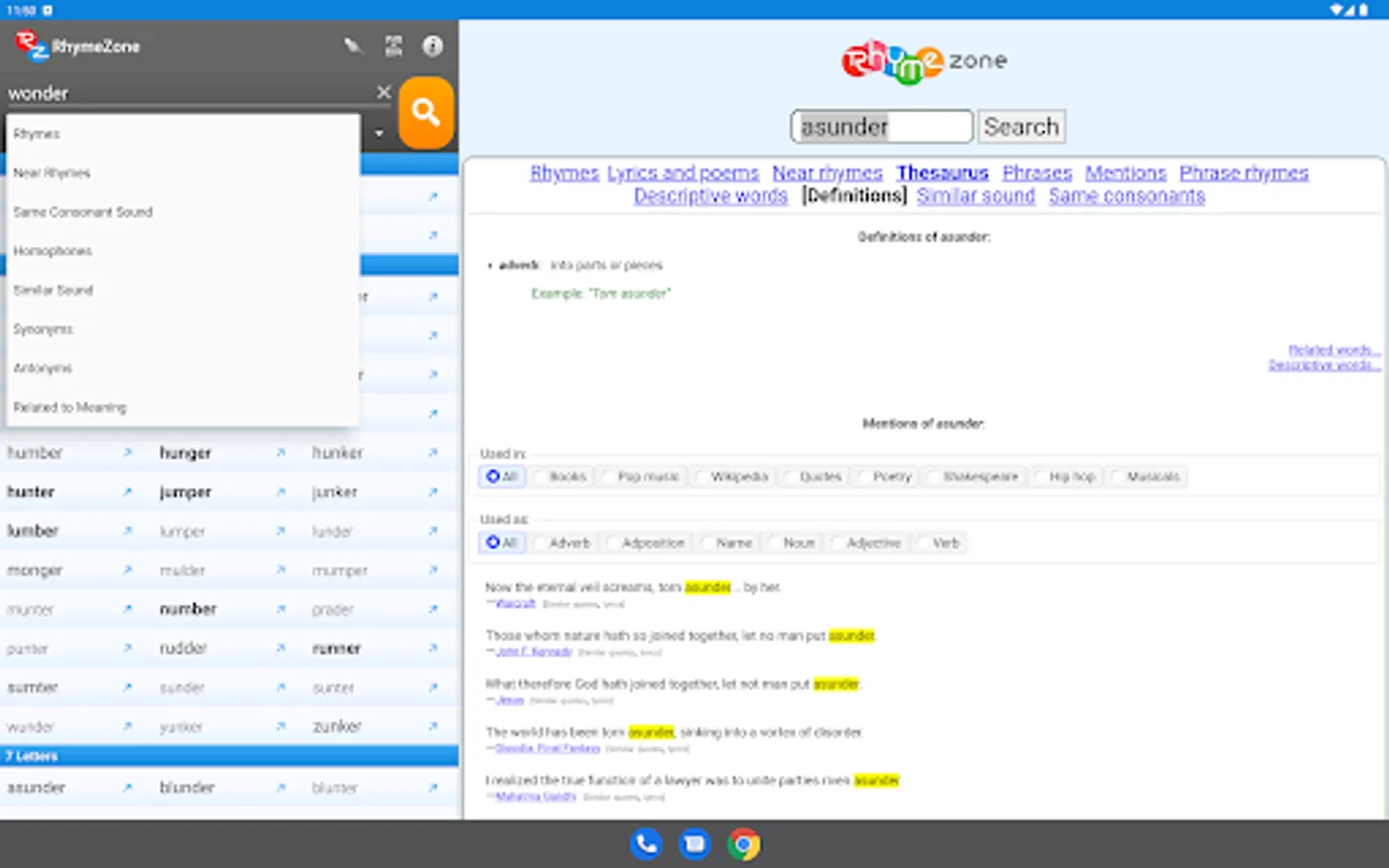Select the Wikipedia source filter
The width and height of the screenshot is (1389, 868).
pyautogui.click(x=731, y=476)
